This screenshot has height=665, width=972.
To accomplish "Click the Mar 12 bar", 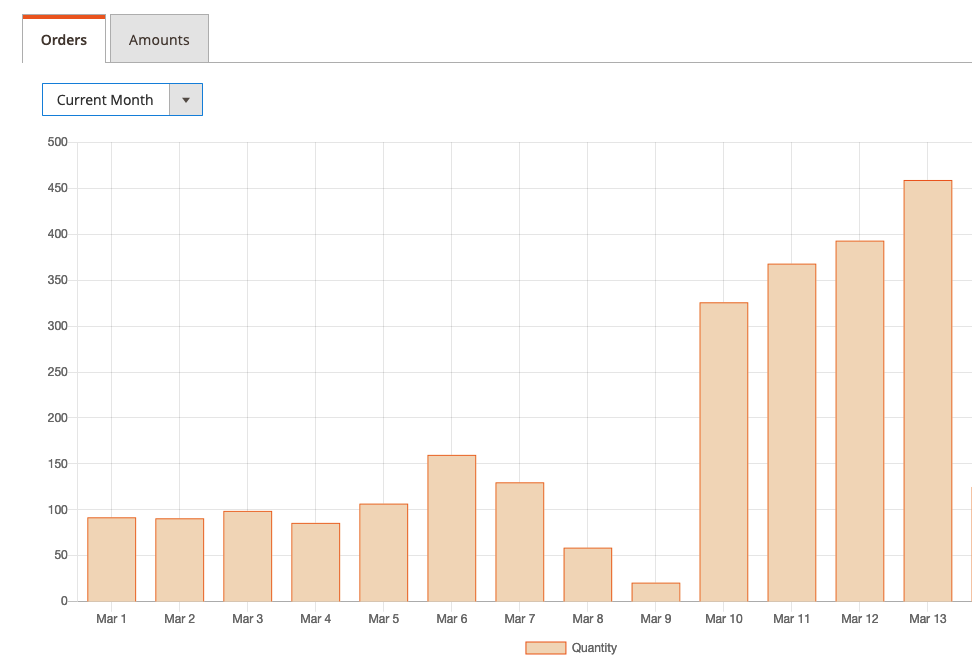I will (859, 421).
